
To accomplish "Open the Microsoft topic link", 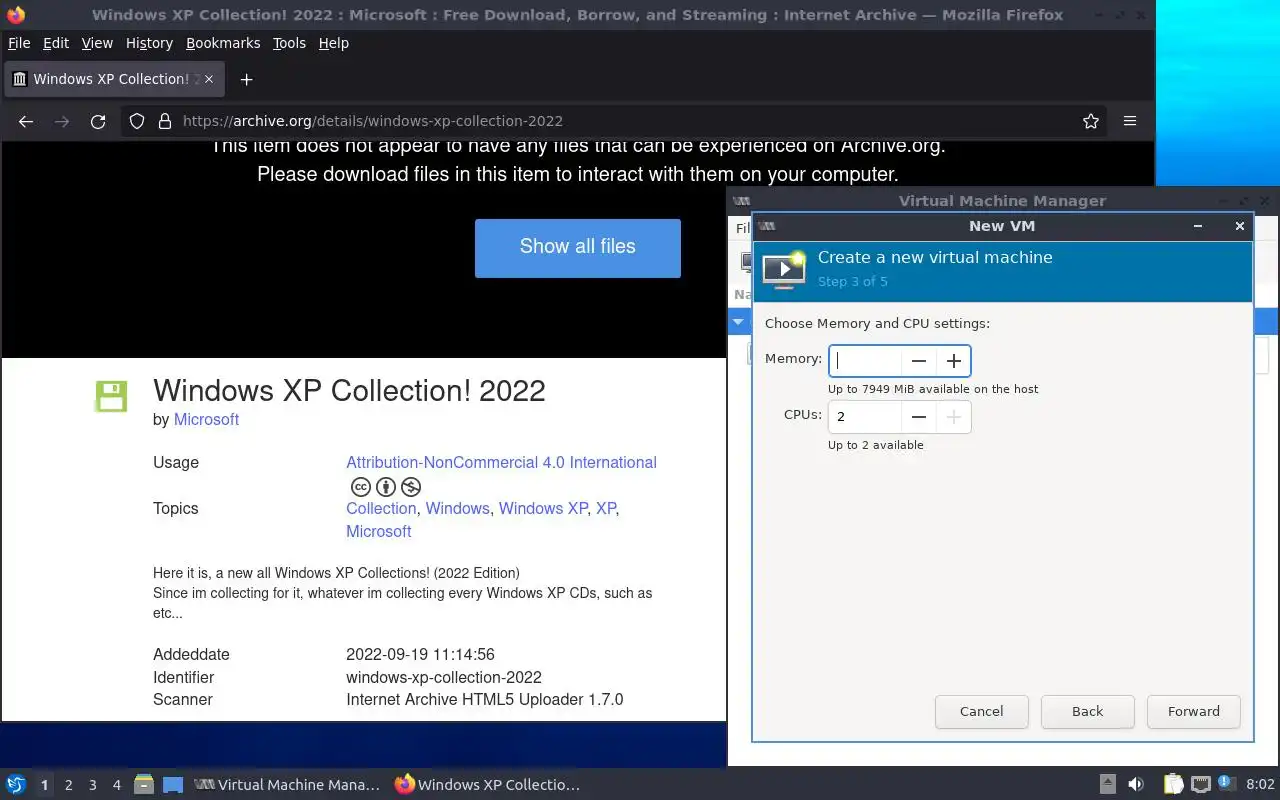I will (378, 532).
